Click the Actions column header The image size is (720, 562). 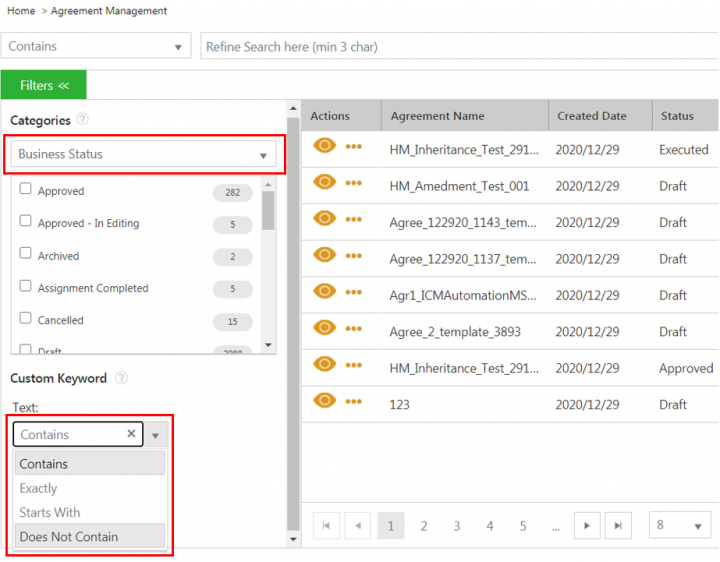coord(341,116)
